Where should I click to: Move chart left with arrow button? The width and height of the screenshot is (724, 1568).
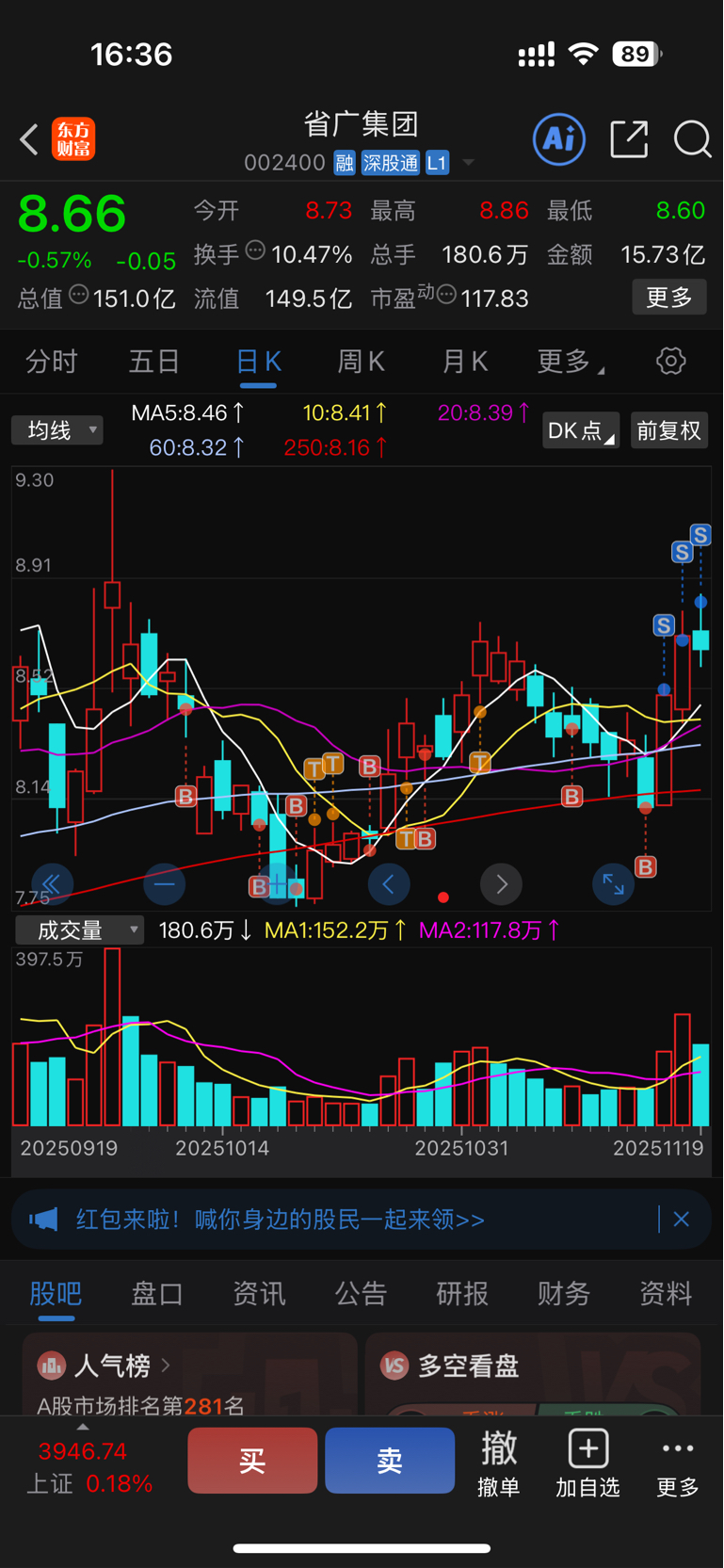point(388,883)
